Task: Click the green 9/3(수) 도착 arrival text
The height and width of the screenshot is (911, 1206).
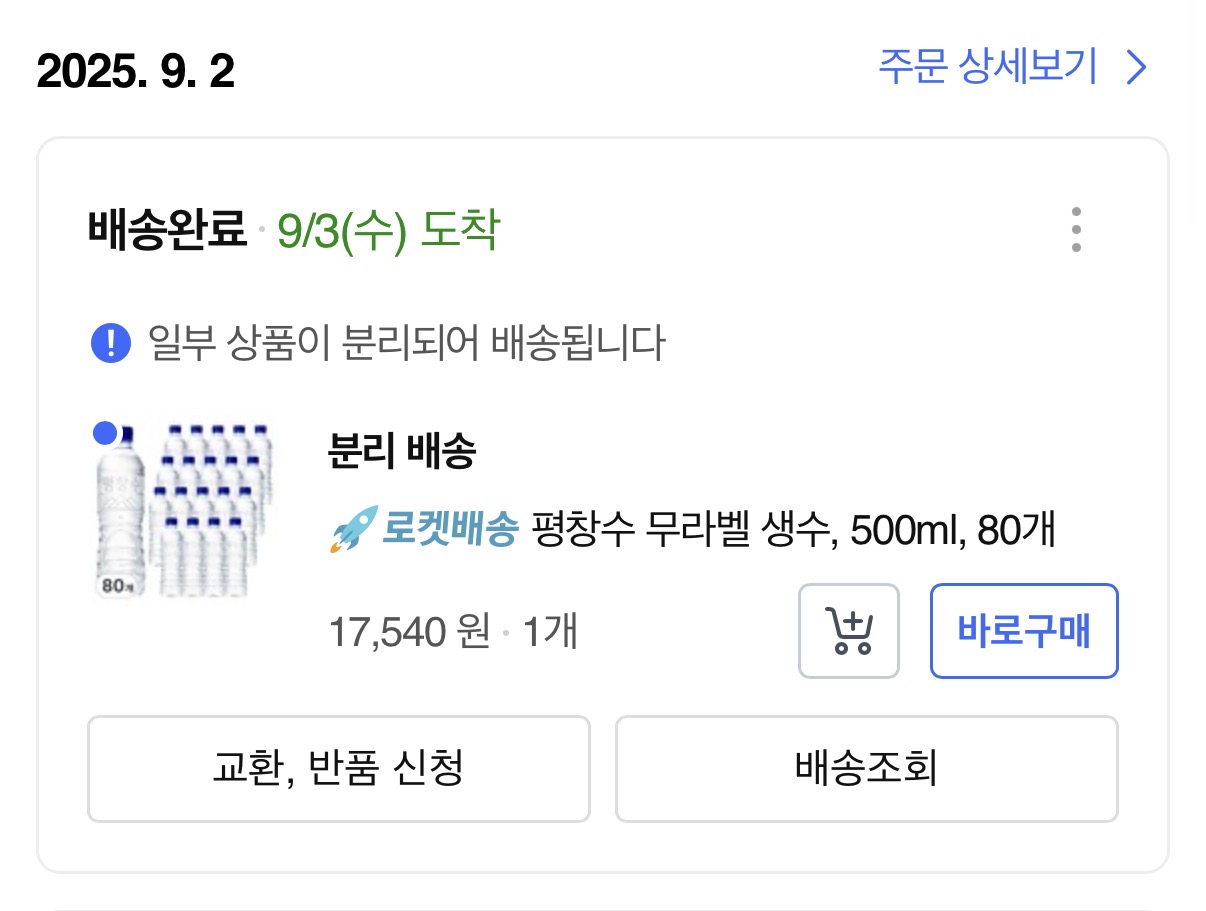Action: (387, 232)
